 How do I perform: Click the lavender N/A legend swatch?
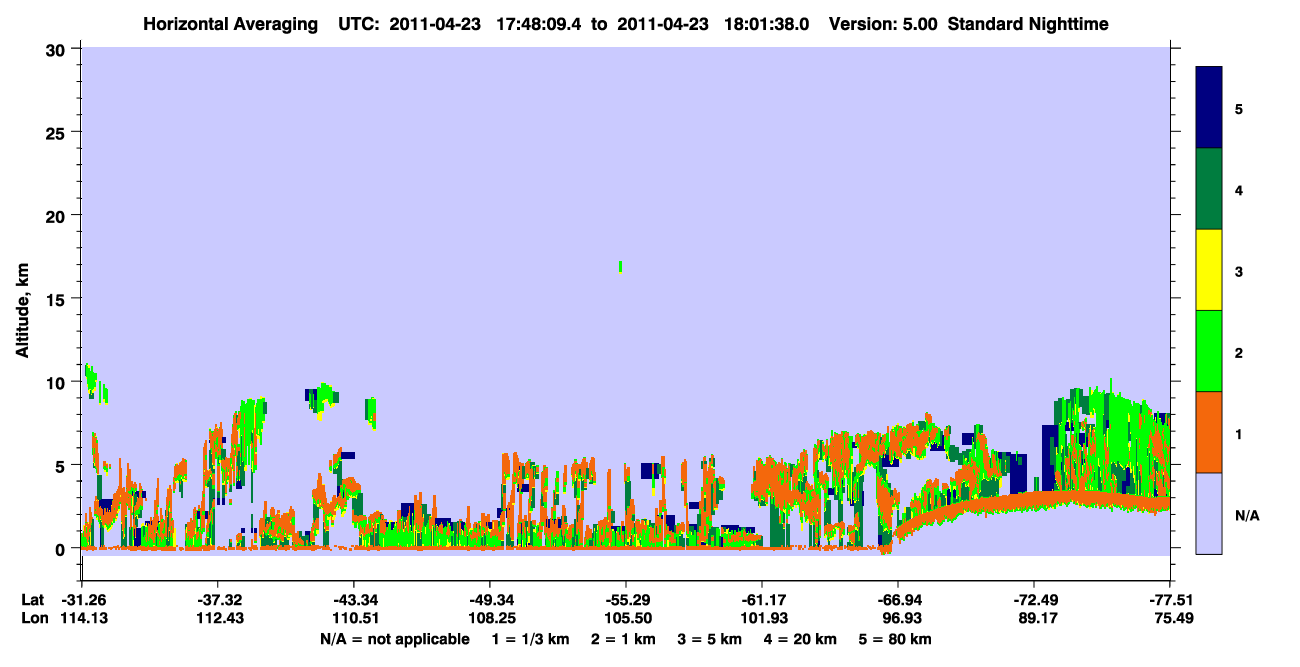click(1209, 513)
